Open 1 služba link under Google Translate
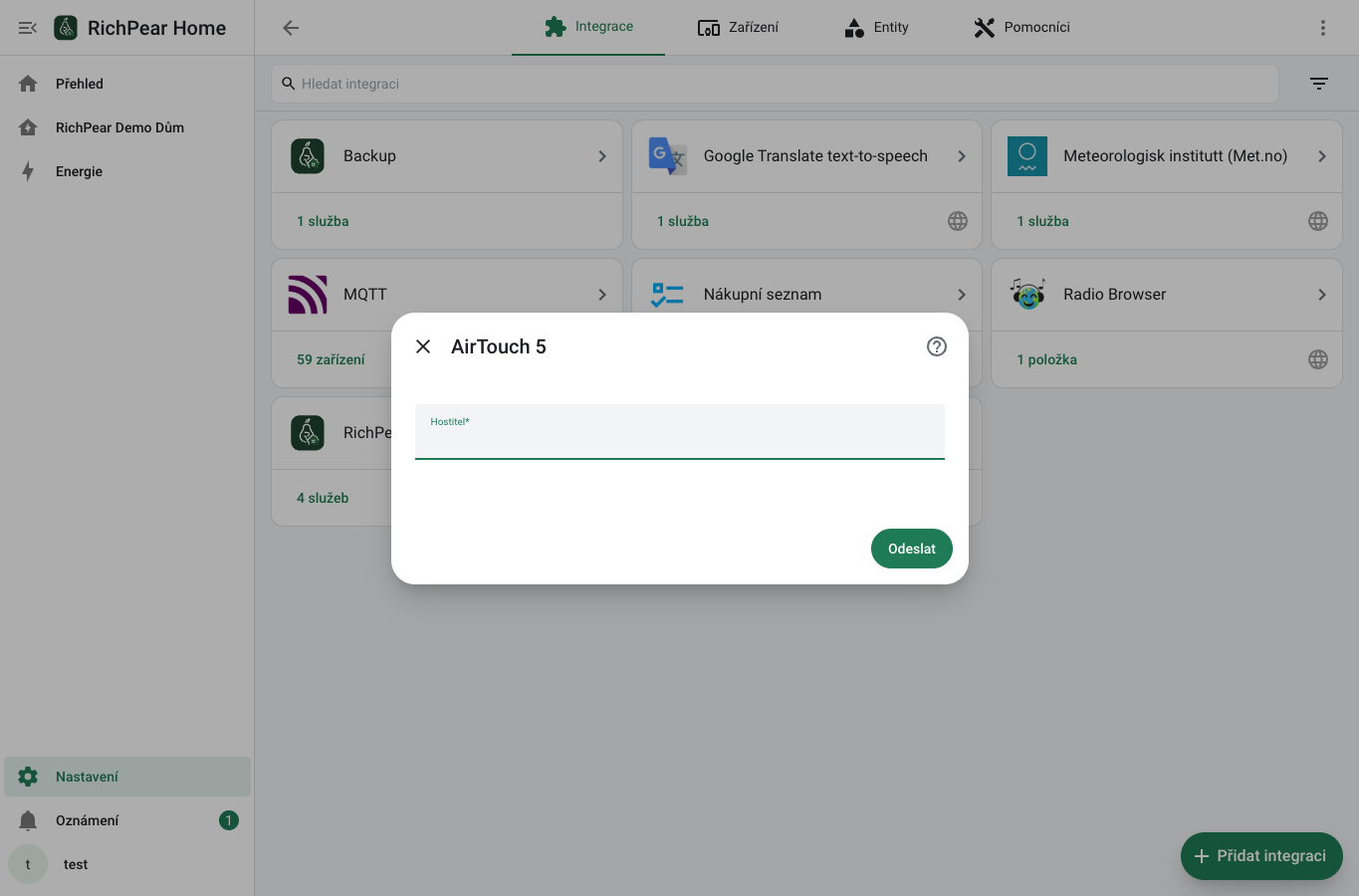Image resolution: width=1359 pixels, height=896 pixels. point(683,221)
